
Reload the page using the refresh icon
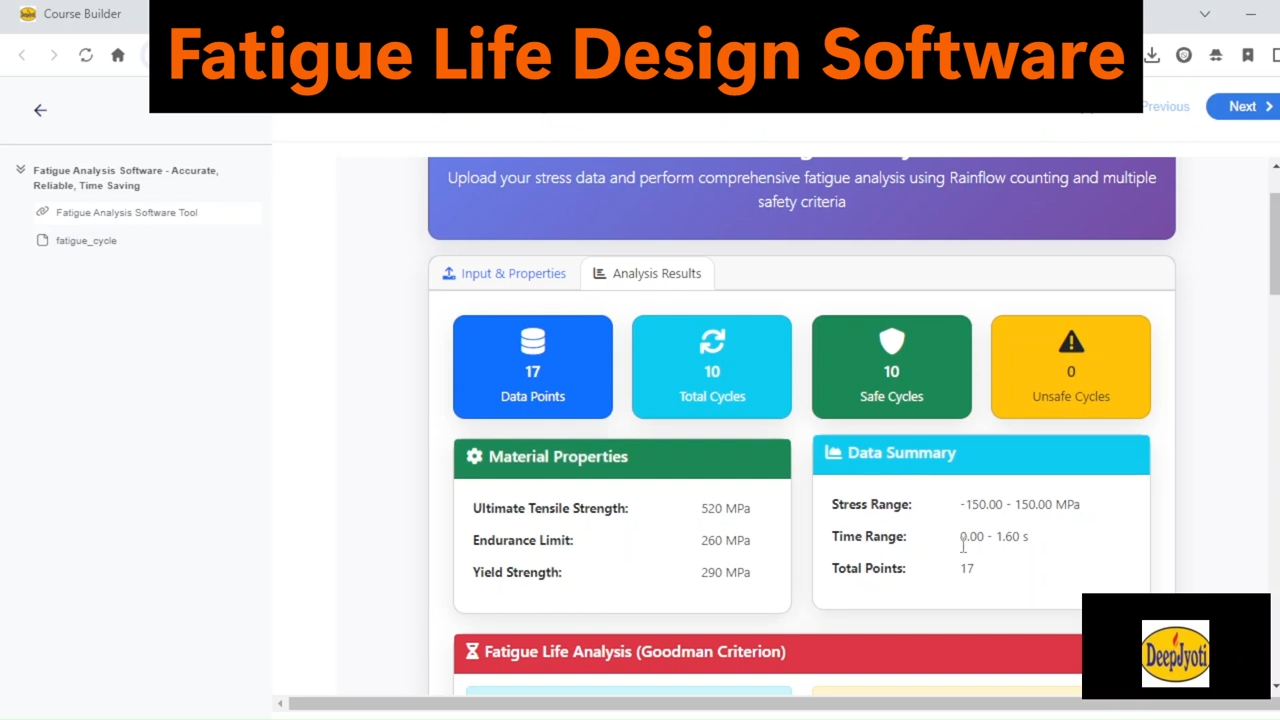(86, 55)
